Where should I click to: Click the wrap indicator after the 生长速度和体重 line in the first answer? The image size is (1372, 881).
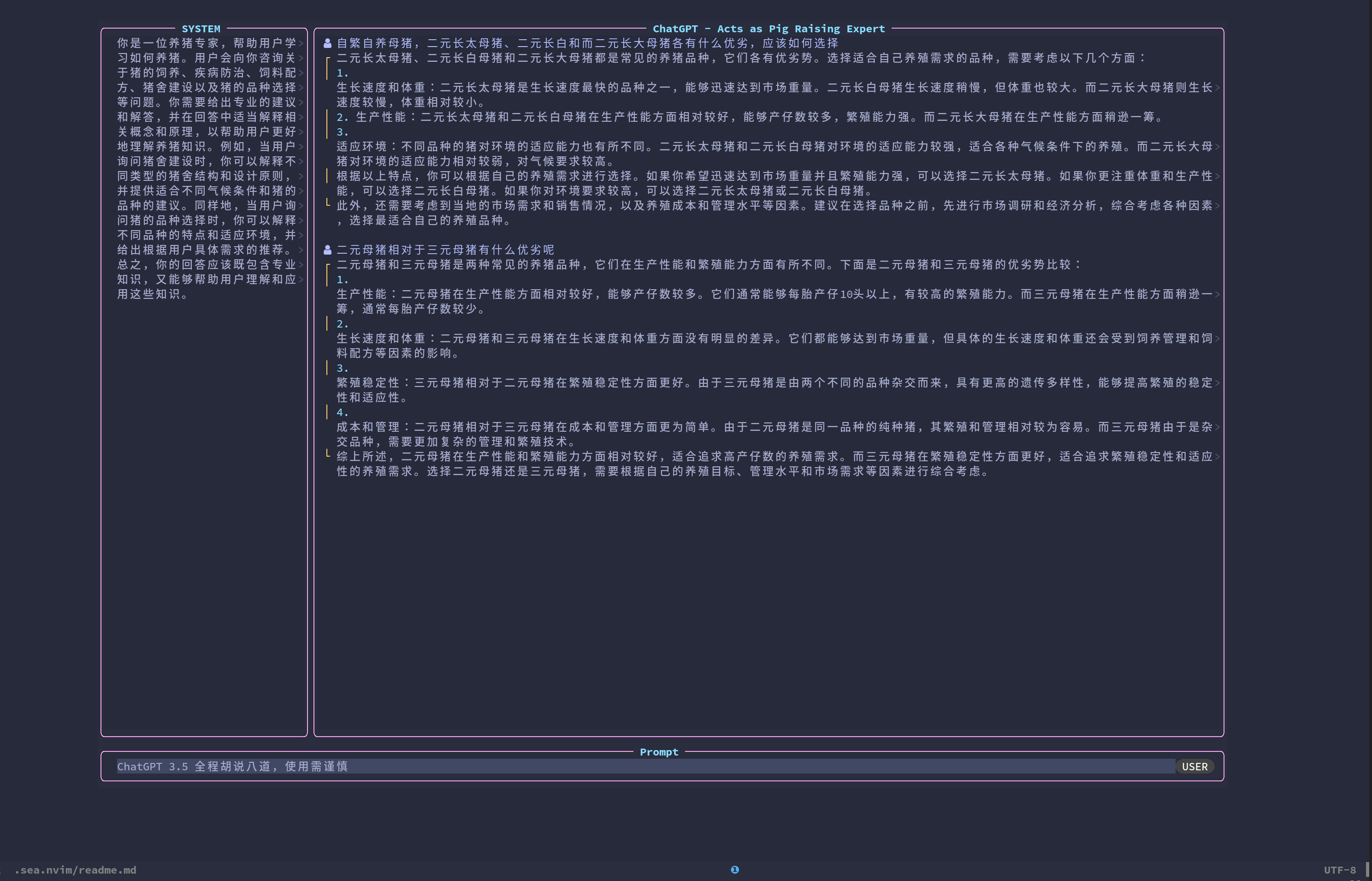(1217, 88)
